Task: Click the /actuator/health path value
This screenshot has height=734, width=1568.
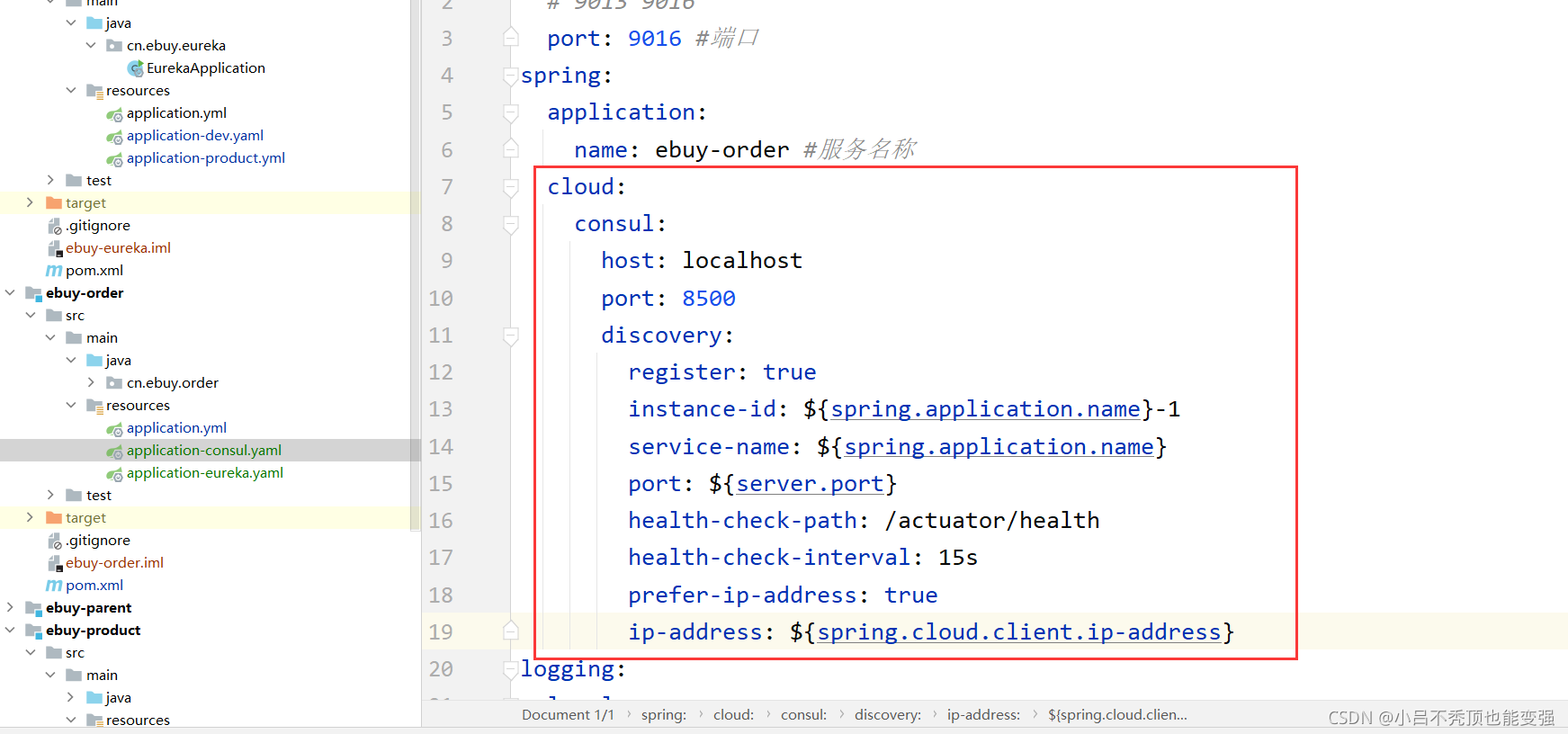Action: [992, 521]
